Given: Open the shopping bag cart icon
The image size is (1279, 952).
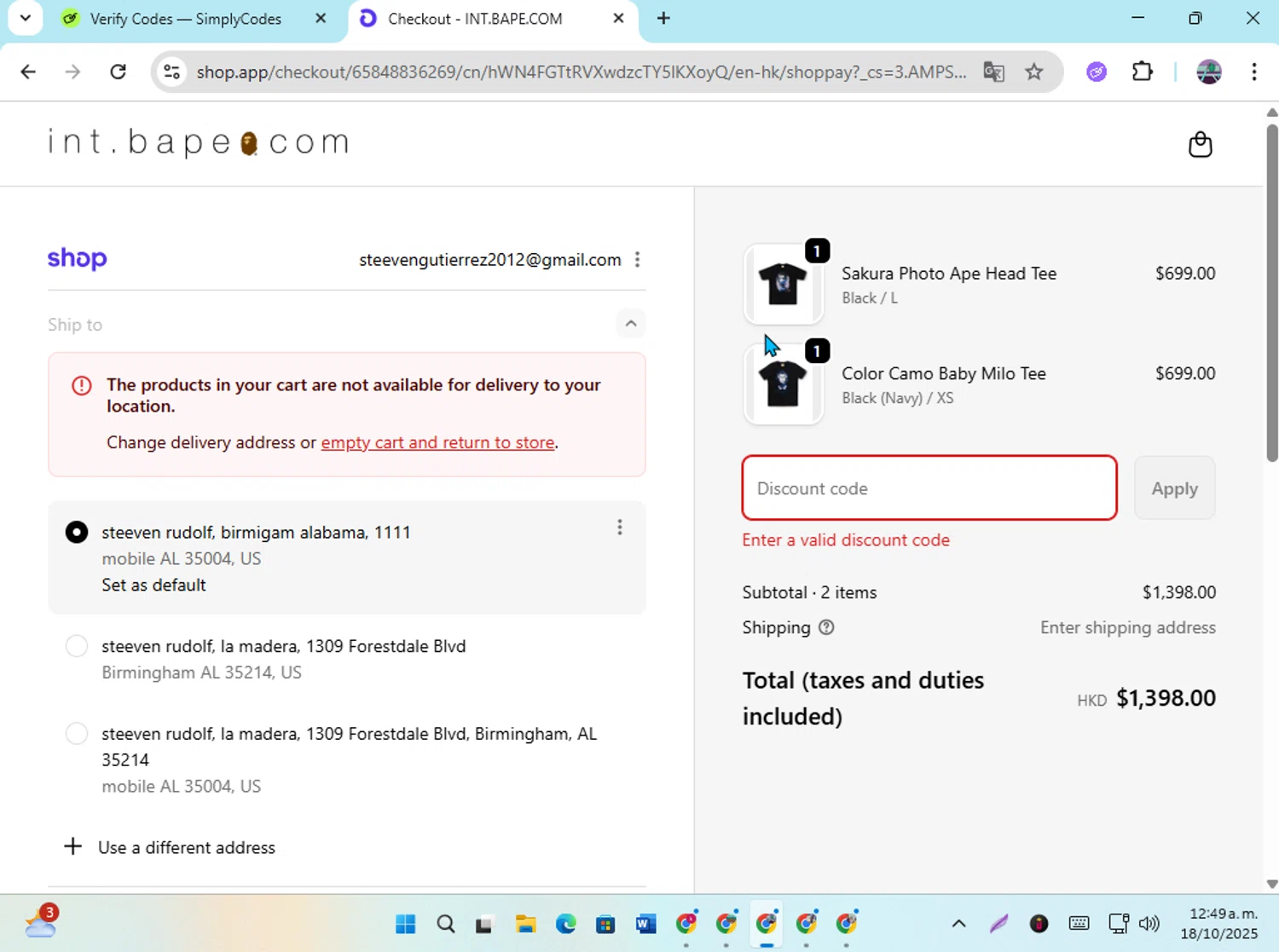Looking at the screenshot, I should [1200, 144].
